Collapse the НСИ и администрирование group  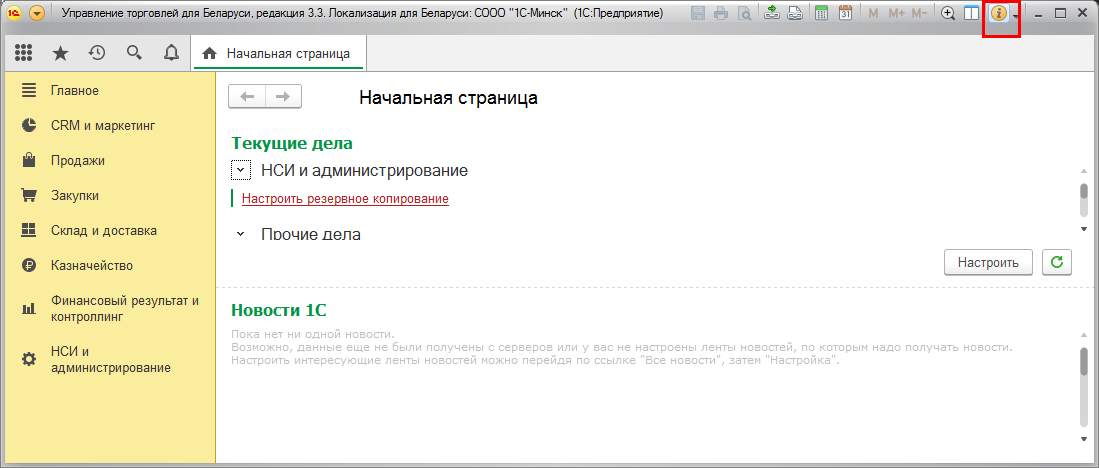(240, 171)
